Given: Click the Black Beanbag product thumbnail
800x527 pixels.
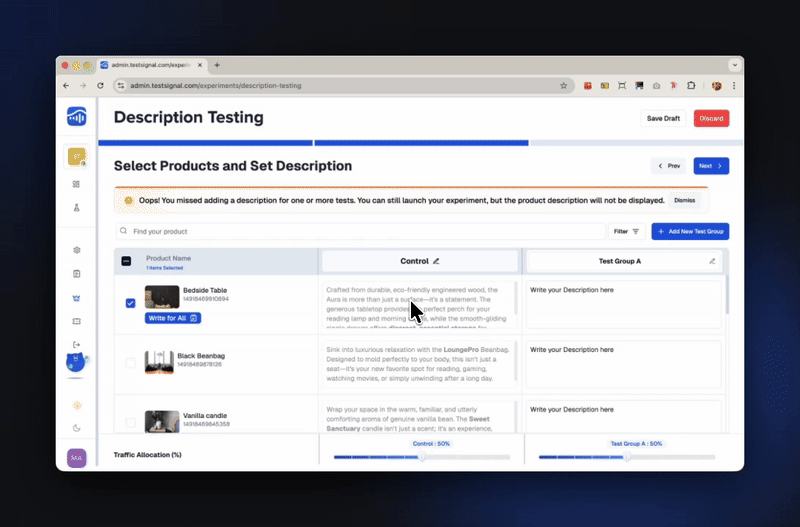Looking at the screenshot, I should tap(159, 362).
